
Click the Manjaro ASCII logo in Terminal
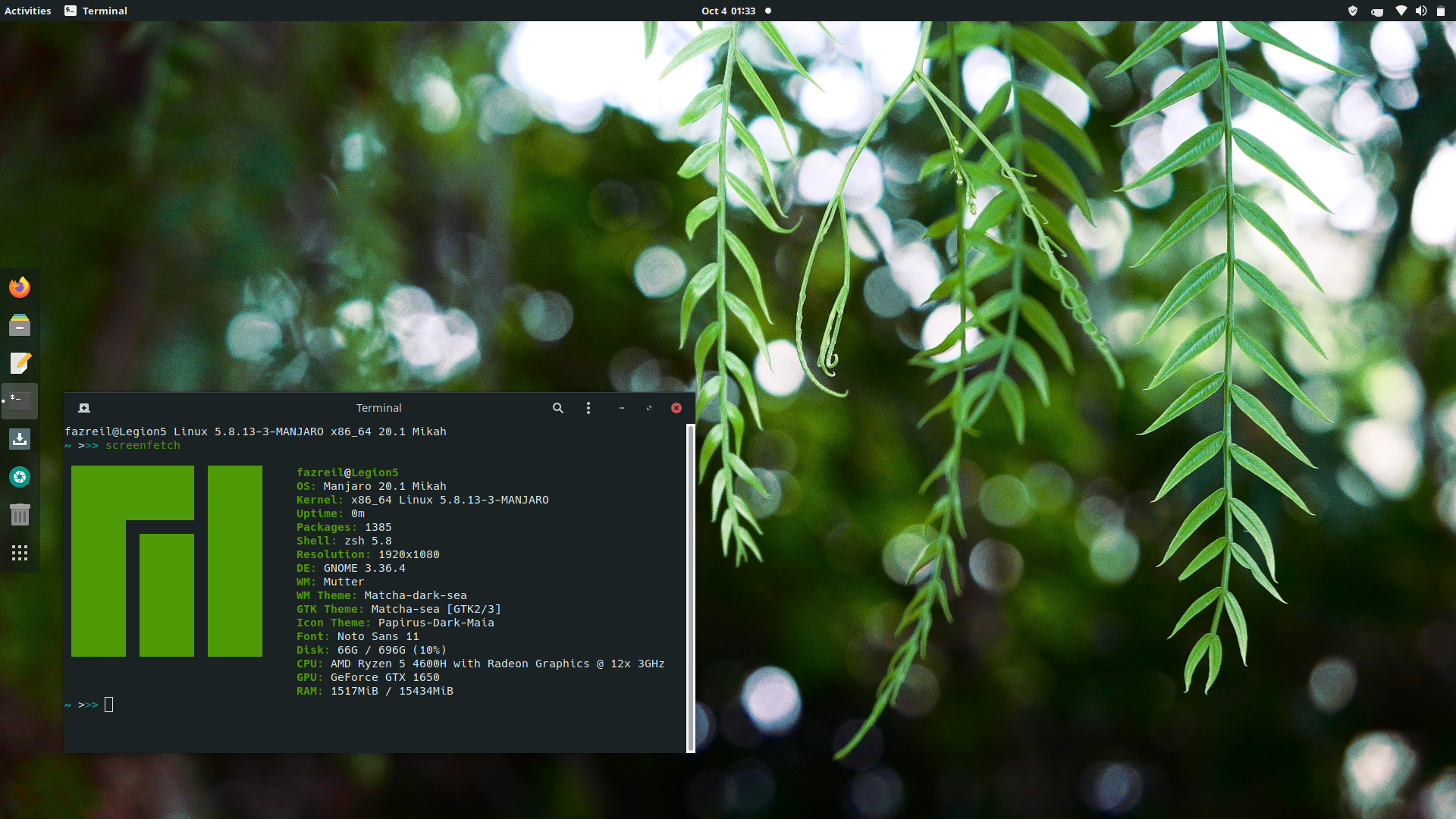coord(167,561)
